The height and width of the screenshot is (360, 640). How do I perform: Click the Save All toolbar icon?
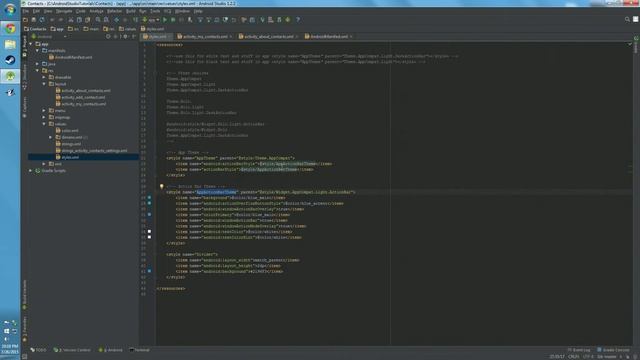pyautogui.click(x=33, y=20)
